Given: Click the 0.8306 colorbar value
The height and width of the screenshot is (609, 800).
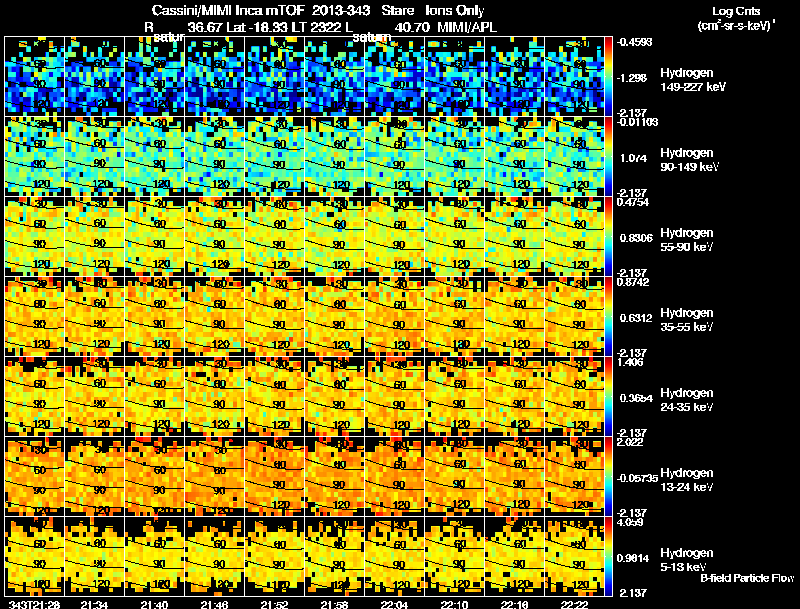Looking at the screenshot, I should [635, 238].
